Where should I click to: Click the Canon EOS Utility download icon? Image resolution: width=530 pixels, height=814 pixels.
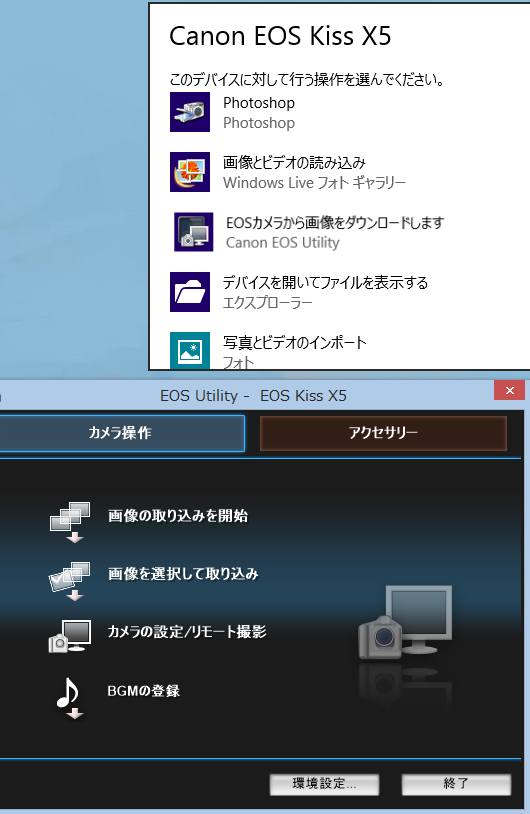(194, 232)
